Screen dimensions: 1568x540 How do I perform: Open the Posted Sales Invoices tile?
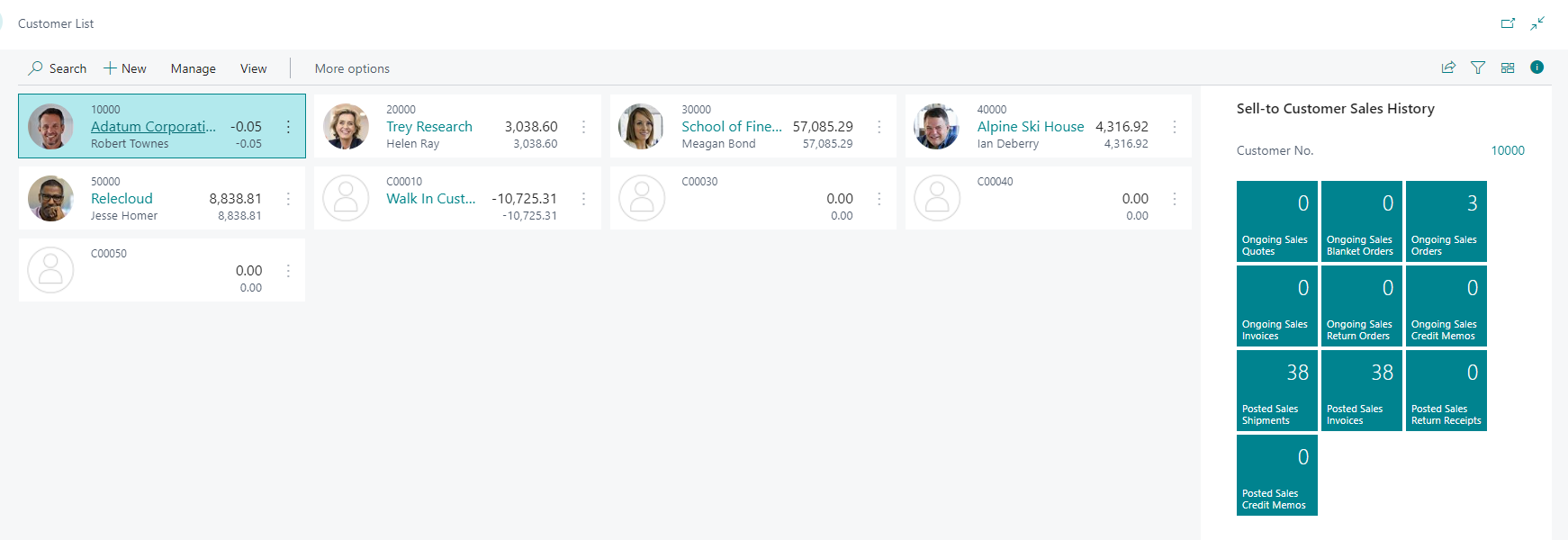click(1361, 391)
